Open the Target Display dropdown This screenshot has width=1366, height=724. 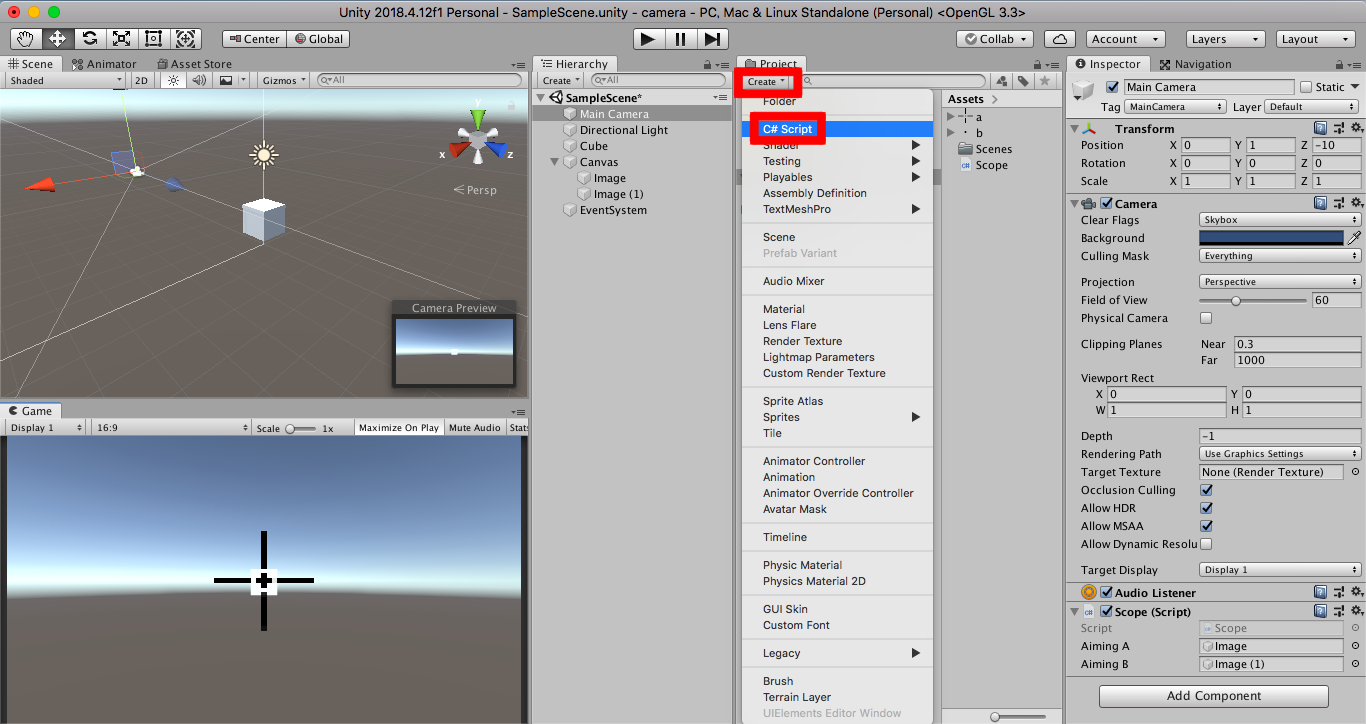click(x=1280, y=570)
